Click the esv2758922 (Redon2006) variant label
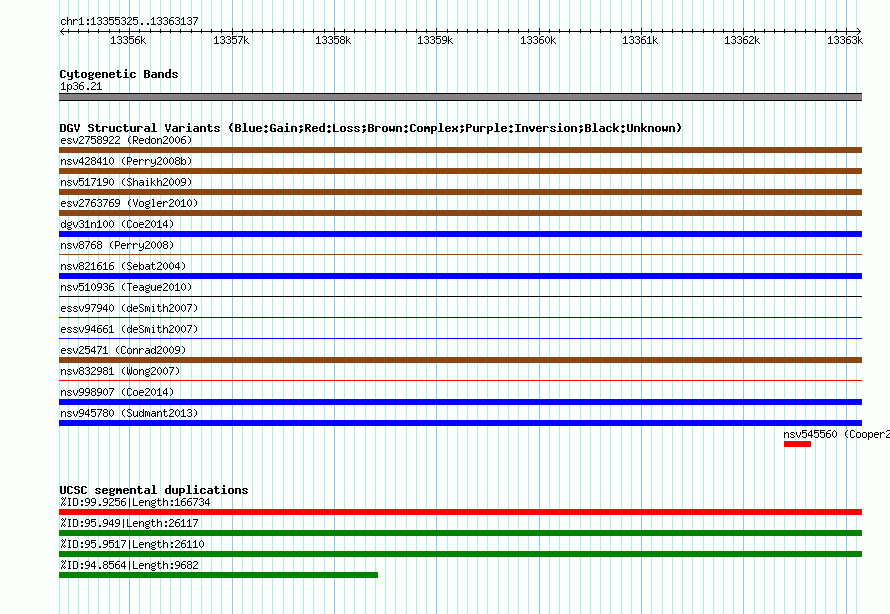Screen dimensions: 890x614 point(126,140)
